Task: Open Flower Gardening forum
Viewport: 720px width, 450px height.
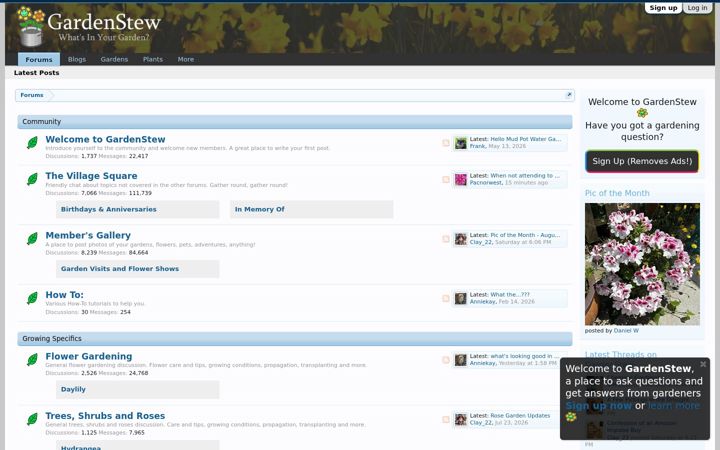Action: coord(89,356)
